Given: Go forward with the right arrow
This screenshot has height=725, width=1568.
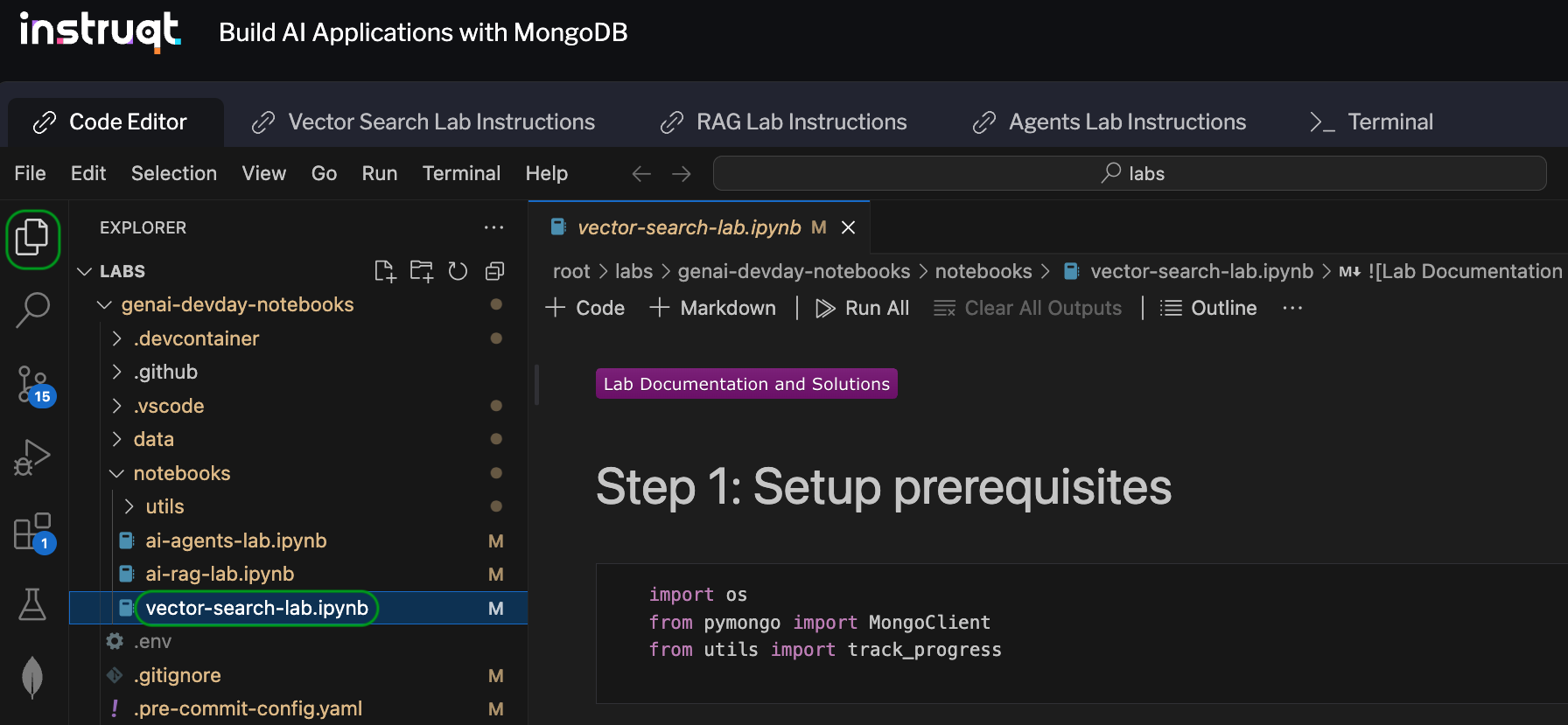Looking at the screenshot, I should 682,173.
